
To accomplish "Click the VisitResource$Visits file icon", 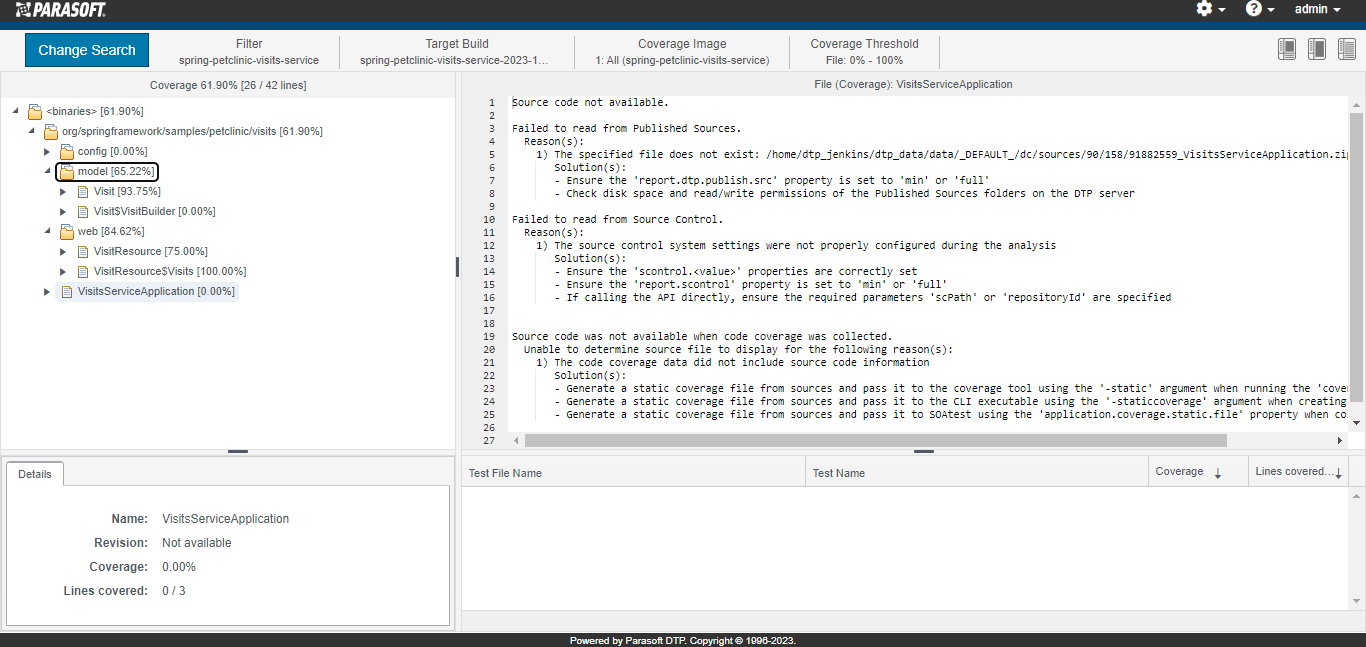I will tap(83, 271).
